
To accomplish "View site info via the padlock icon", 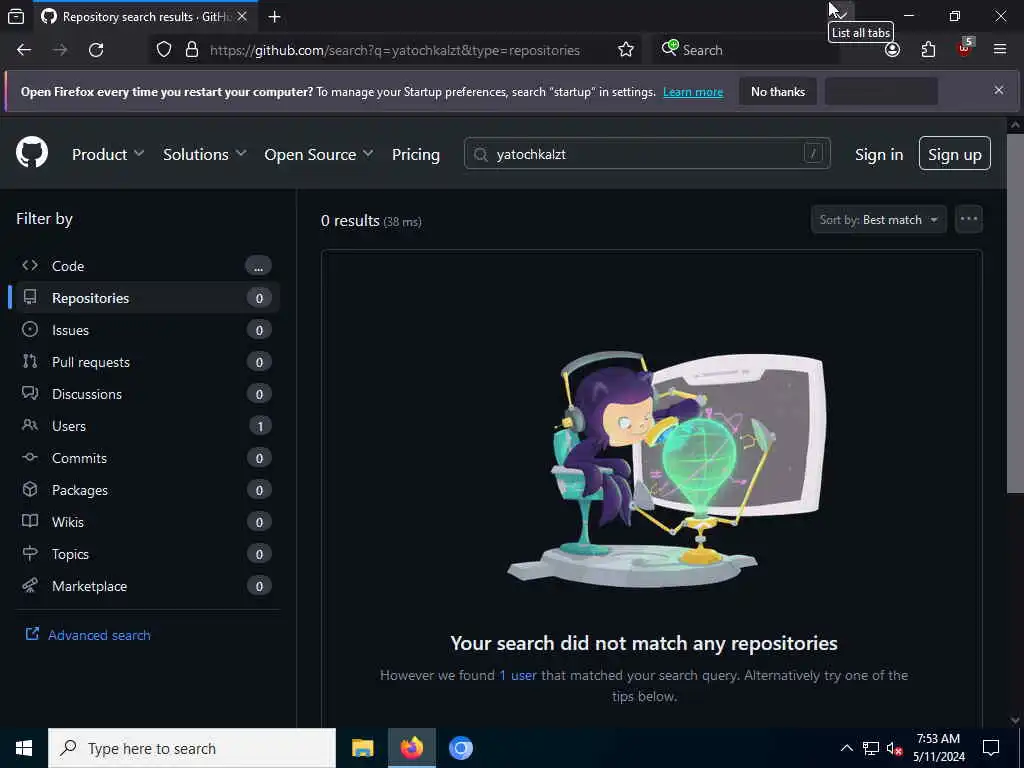I will point(191,50).
